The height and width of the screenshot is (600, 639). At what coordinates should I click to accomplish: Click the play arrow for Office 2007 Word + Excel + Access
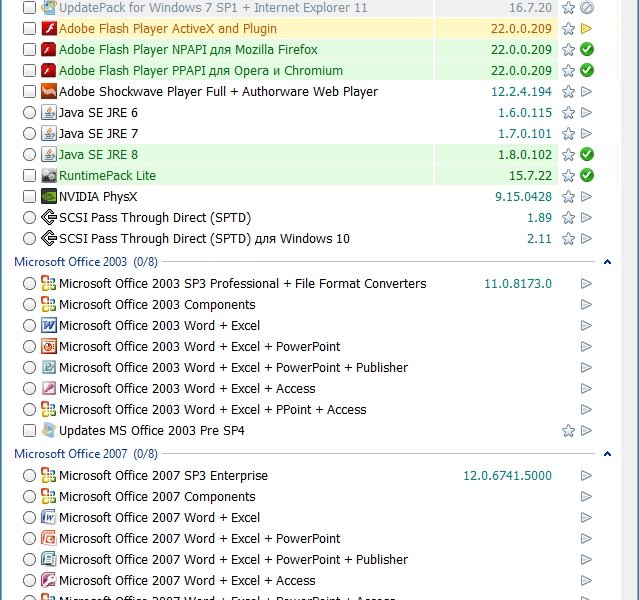click(x=586, y=580)
